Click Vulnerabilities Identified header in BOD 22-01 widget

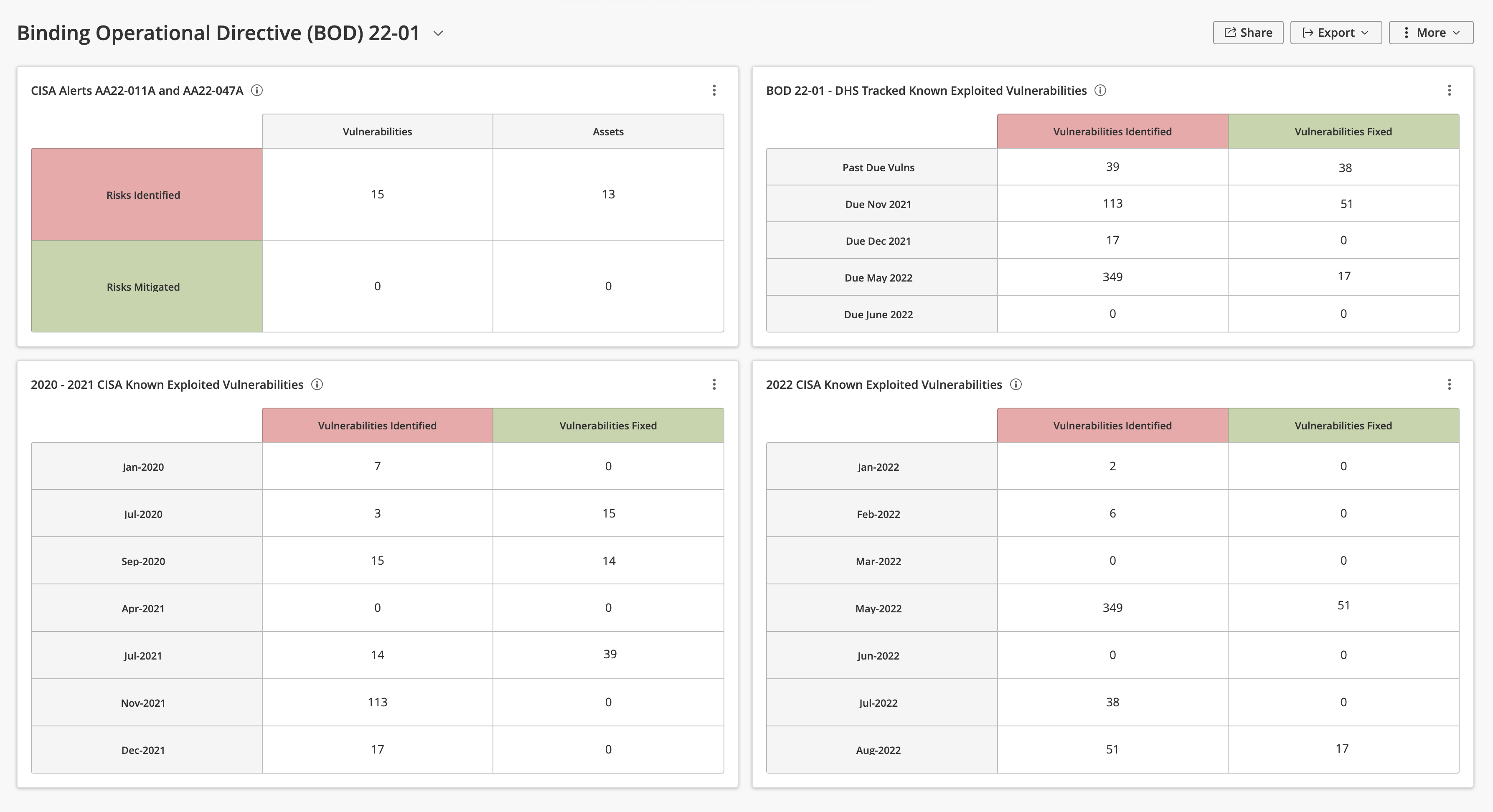click(1112, 132)
